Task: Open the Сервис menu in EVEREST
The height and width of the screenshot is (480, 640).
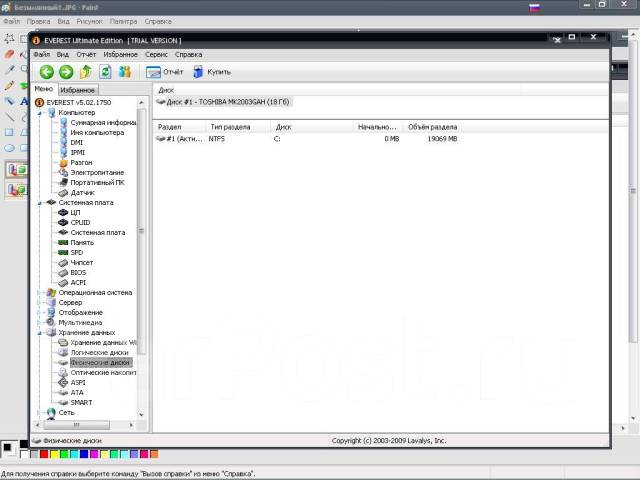Action: point(156,54)
